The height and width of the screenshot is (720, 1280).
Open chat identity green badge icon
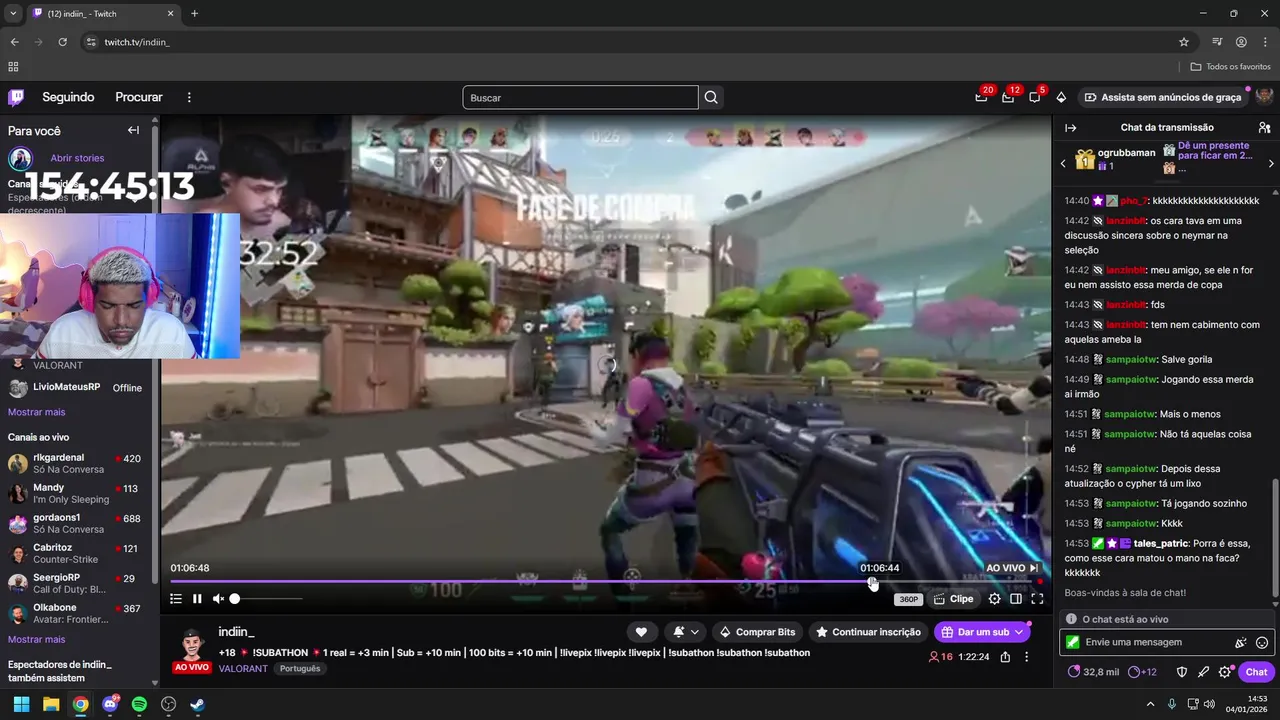pos(1073,642)
